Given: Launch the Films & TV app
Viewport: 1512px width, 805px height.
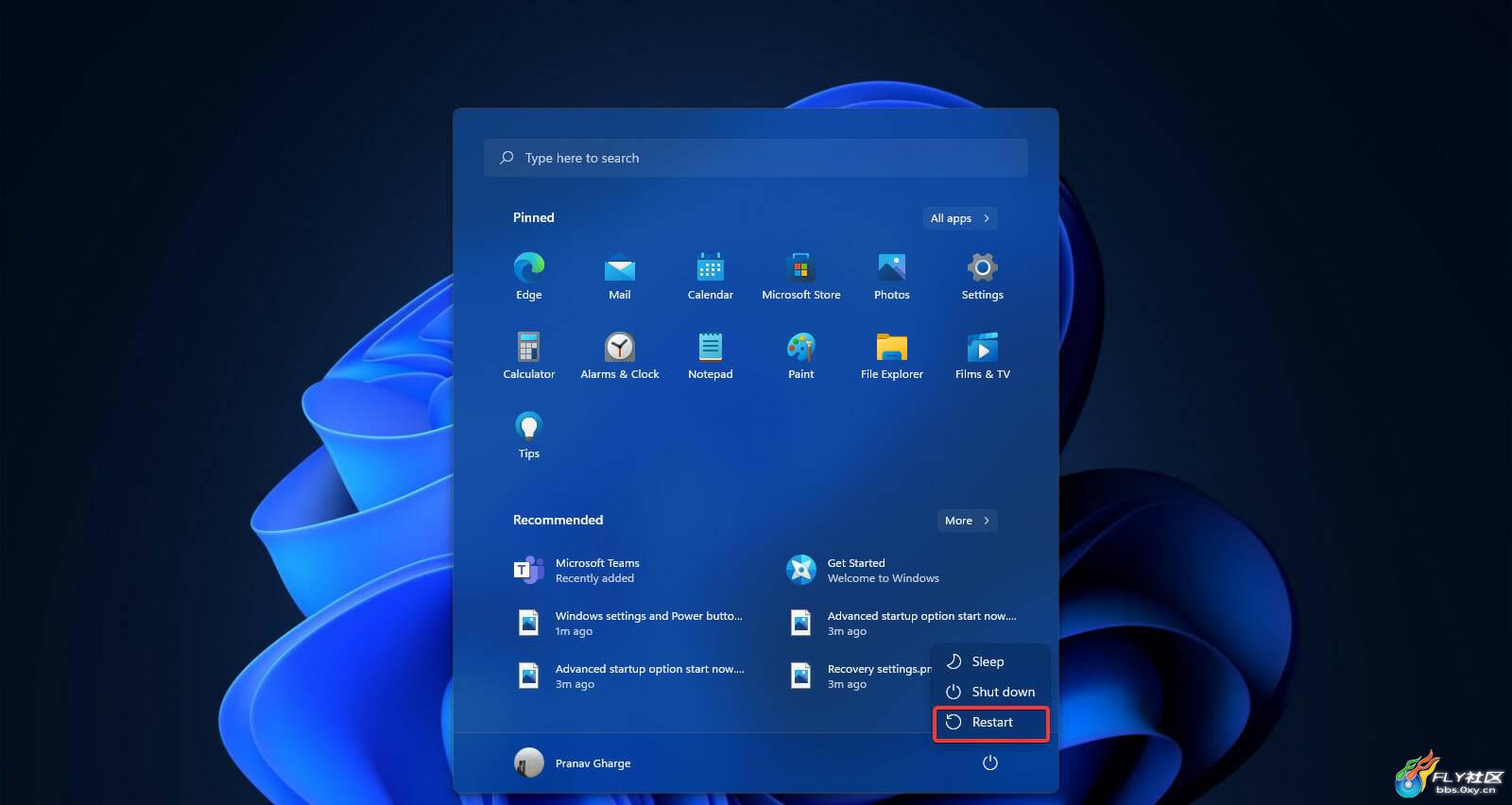Looking at the screenshot, I should click(x=983, y=355).
